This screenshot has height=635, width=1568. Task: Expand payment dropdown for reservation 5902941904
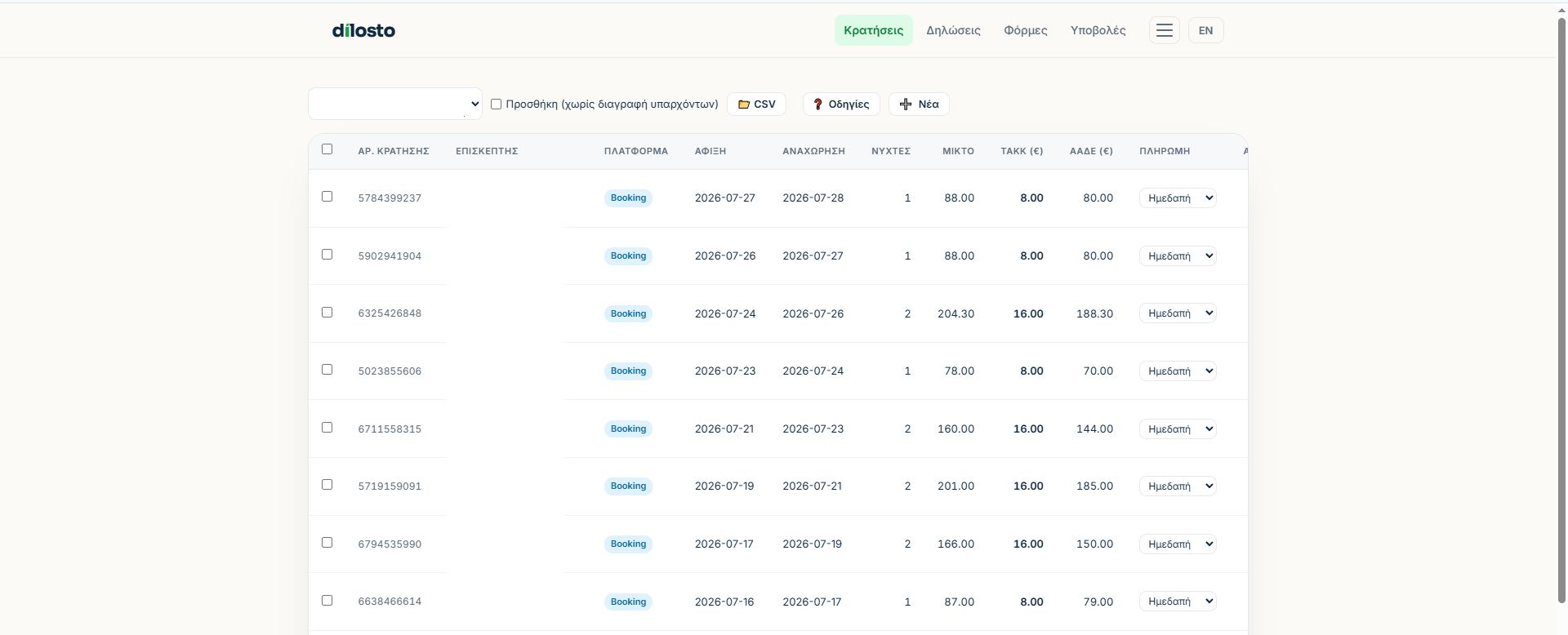click(1178, 256)
